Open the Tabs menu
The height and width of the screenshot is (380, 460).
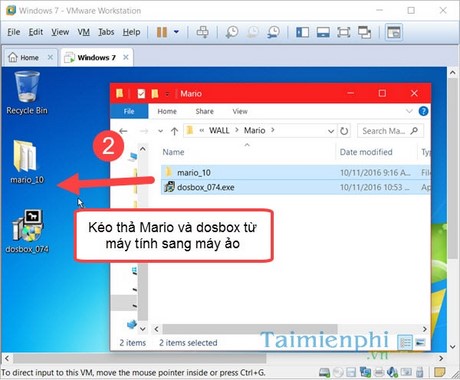pyautogui.click(x=106, y=32)
